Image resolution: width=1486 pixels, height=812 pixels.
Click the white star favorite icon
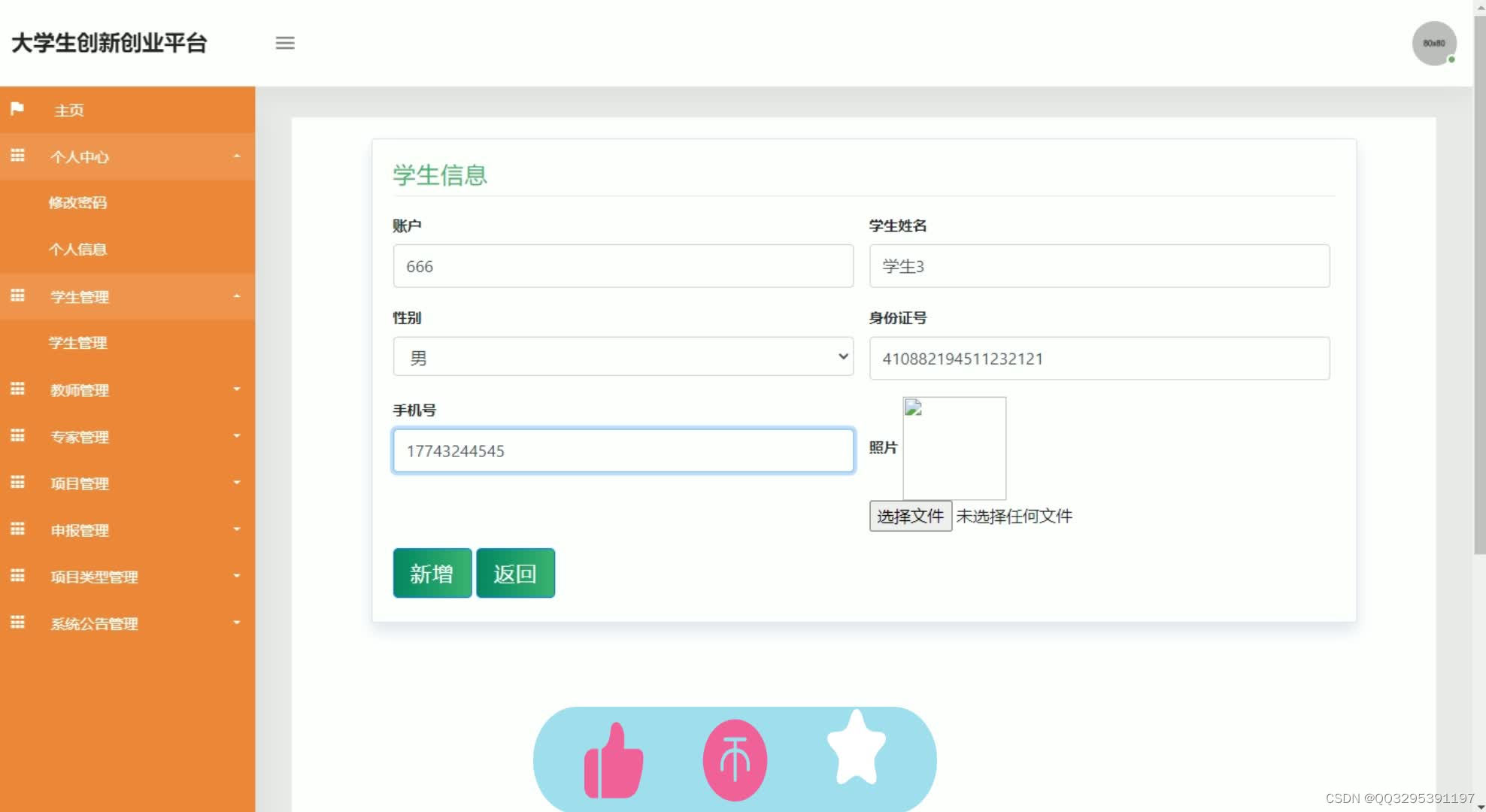tap(857, 747)
